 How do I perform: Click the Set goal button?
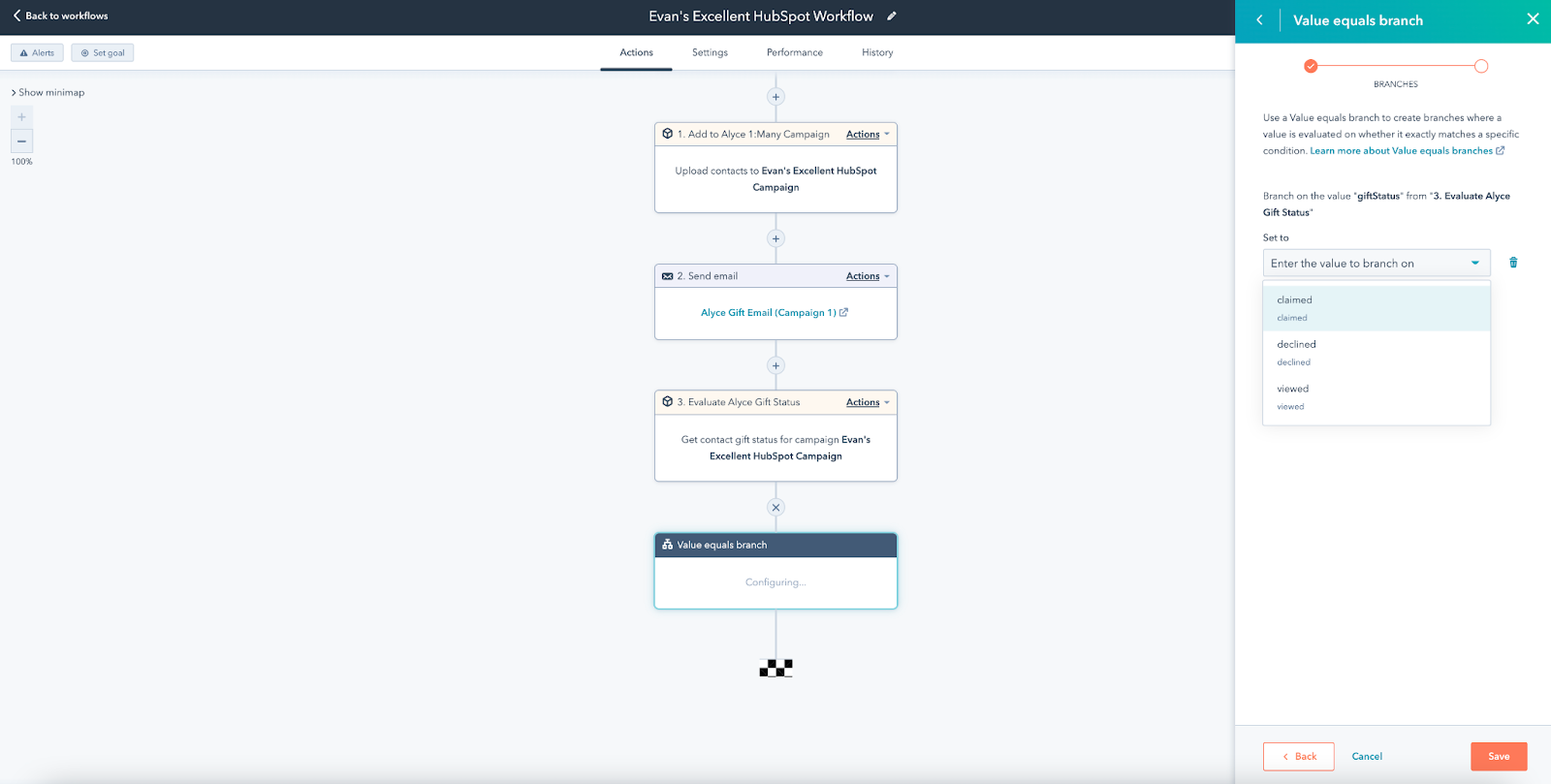click(102, 52)
